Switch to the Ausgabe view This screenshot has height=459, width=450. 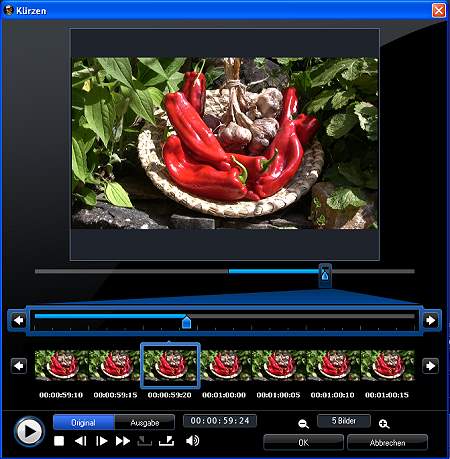(x=145, y=422)
